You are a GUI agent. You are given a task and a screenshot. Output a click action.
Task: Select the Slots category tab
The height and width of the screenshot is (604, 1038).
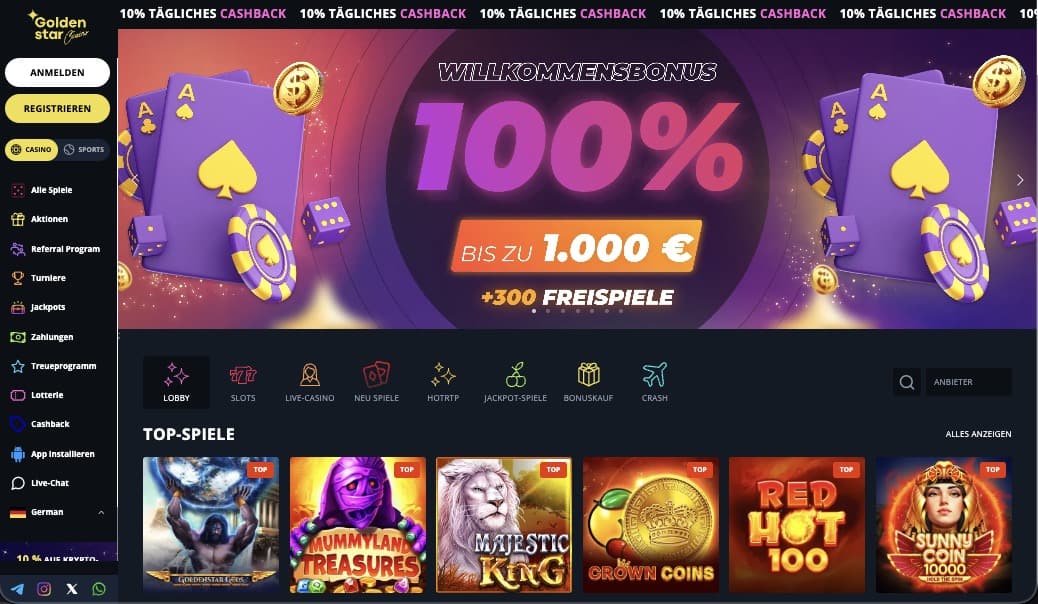pos(243,382)
